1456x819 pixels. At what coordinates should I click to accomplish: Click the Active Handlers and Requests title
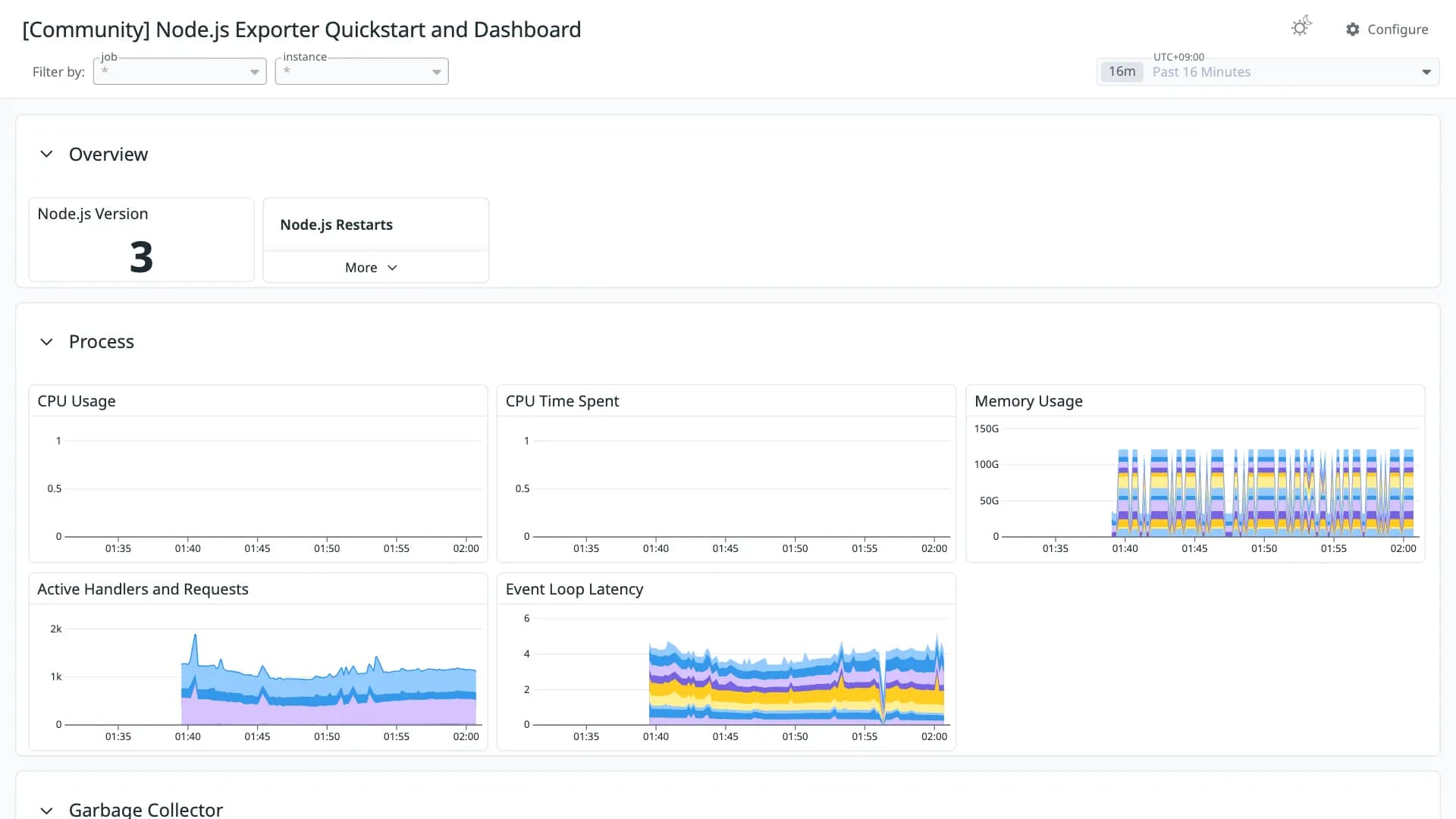click(x=143, y=589)
